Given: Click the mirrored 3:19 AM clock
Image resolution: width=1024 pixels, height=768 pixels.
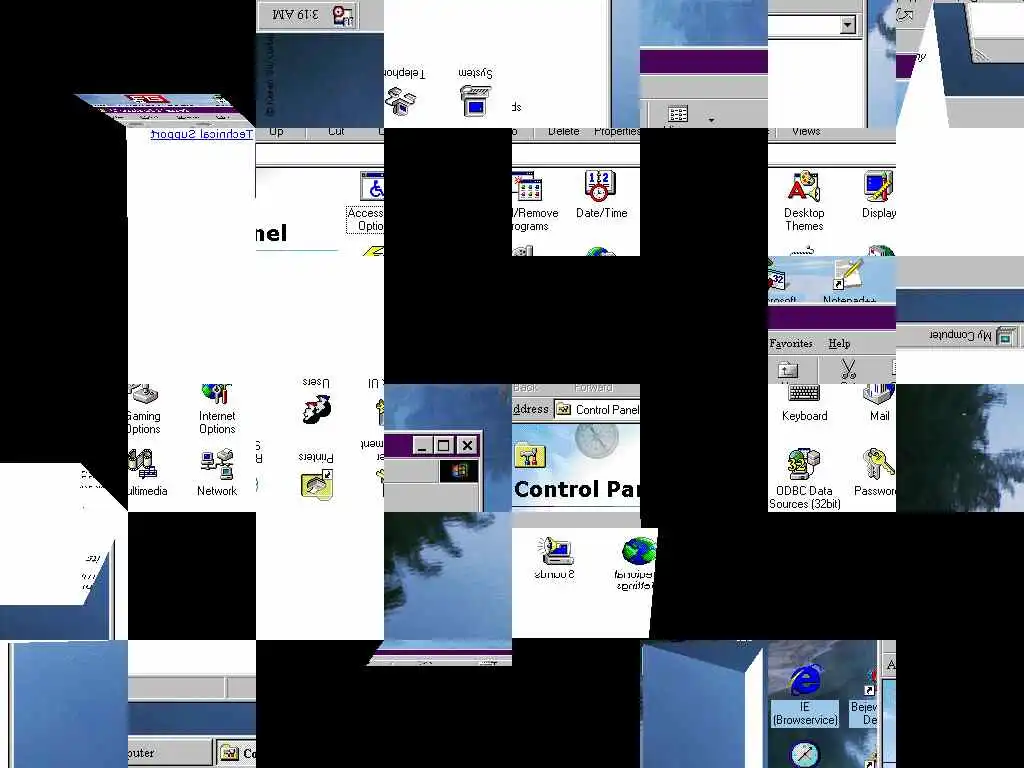Looking at the screenshot, I should tap(296, 14).
